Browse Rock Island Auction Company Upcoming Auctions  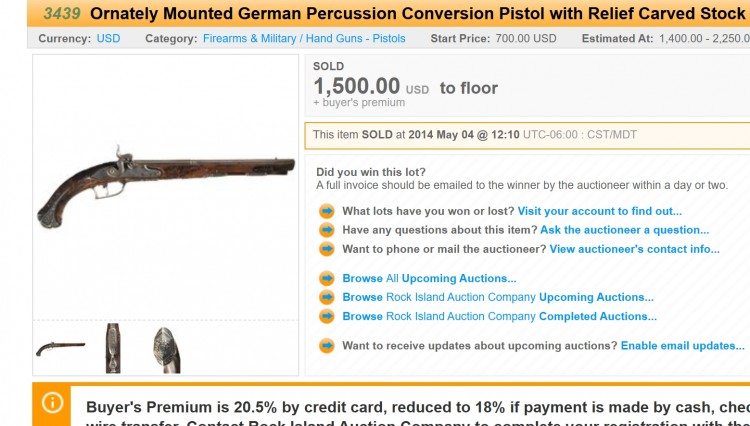[498, 297]
